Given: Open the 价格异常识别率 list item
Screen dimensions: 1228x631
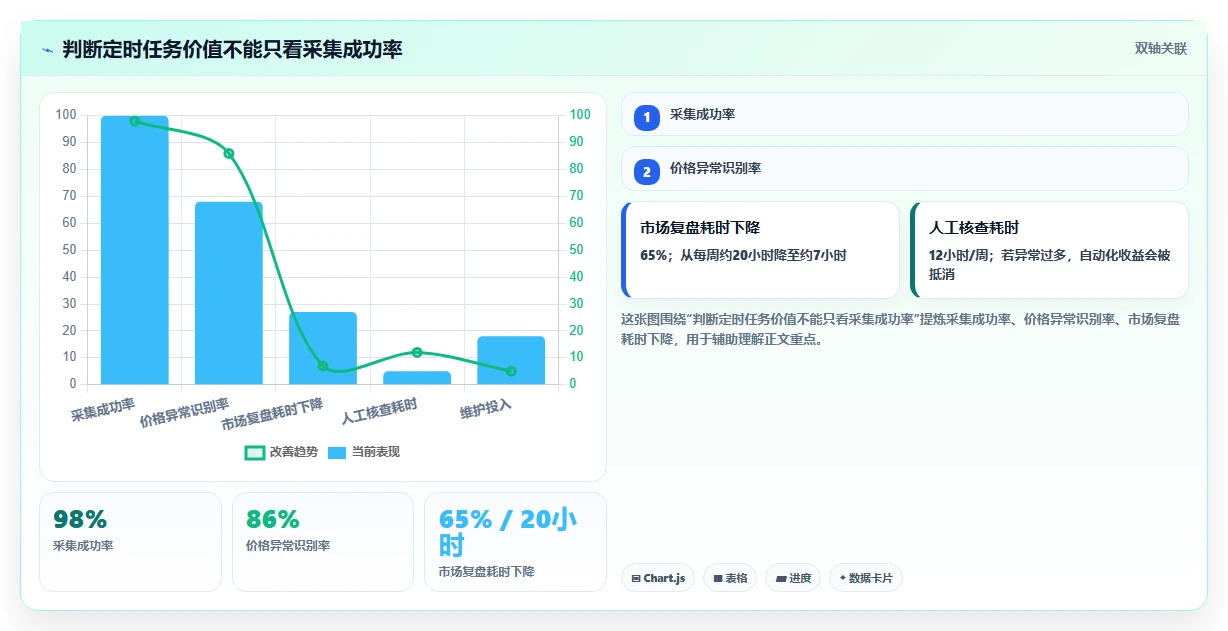Looking at the screenshot, I should click(905, 169).
